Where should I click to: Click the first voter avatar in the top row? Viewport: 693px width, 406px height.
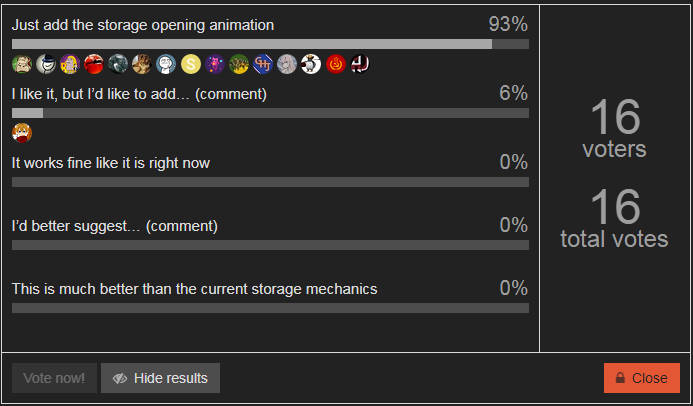[x=22, y=65]
